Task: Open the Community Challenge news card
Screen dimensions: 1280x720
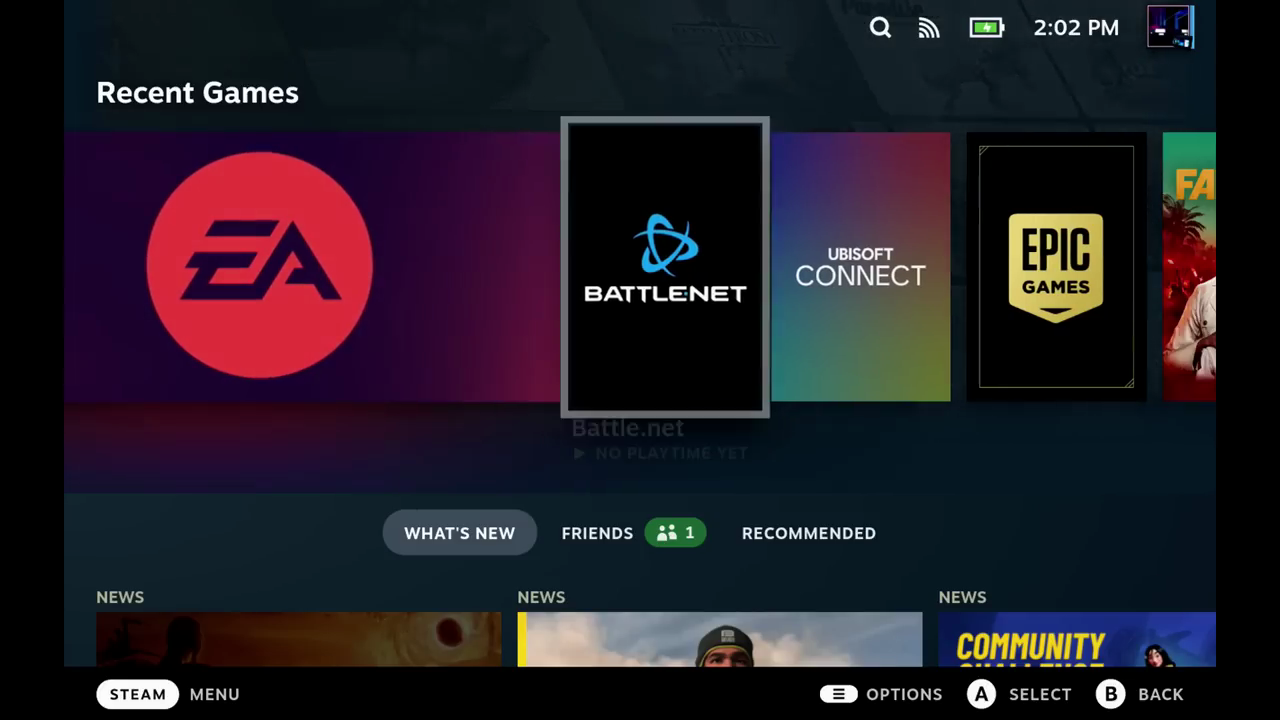Action: (1077, 639)
